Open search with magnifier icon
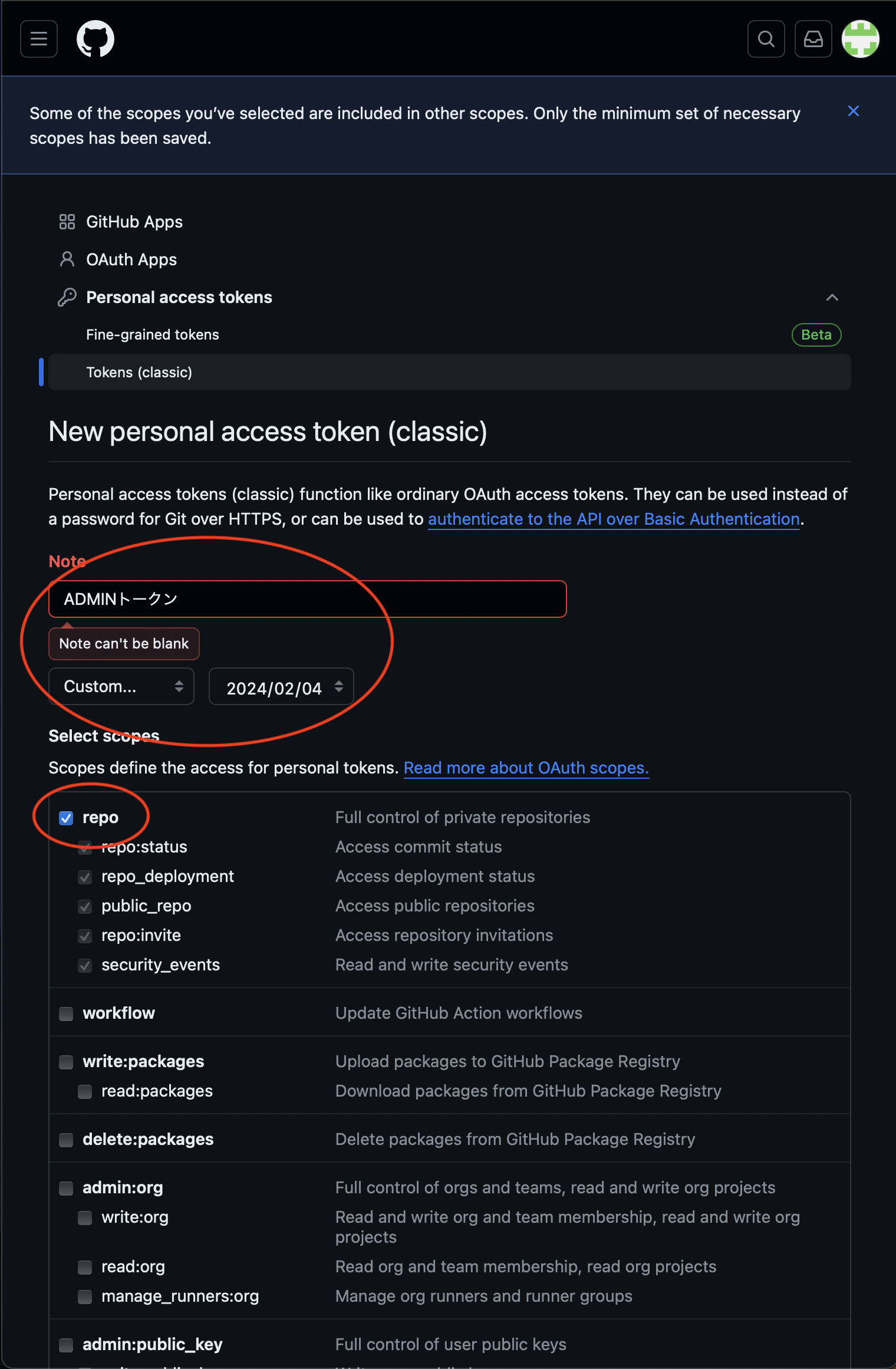896x1369 pixels. (x=766, y=39)
